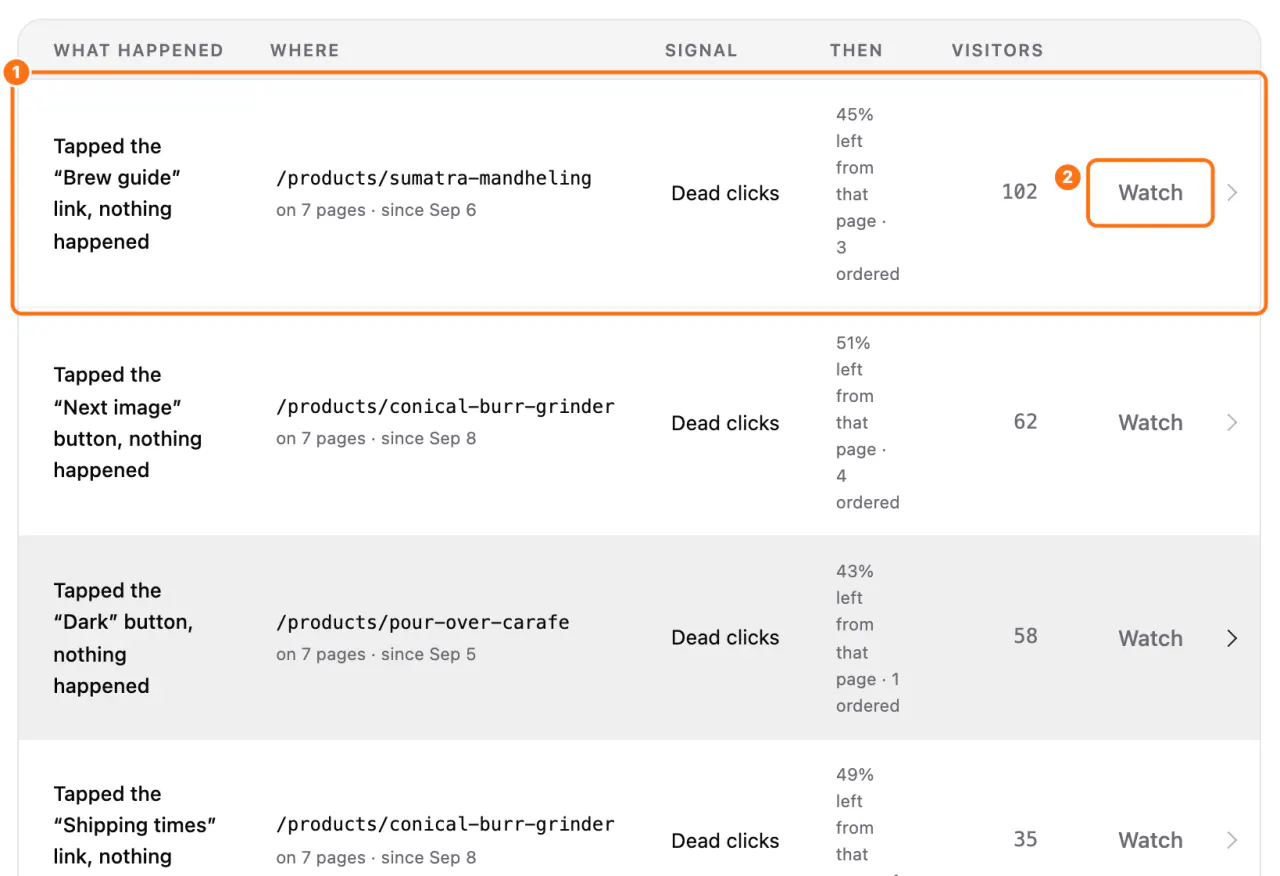Click the visitor count 102

1020,192
